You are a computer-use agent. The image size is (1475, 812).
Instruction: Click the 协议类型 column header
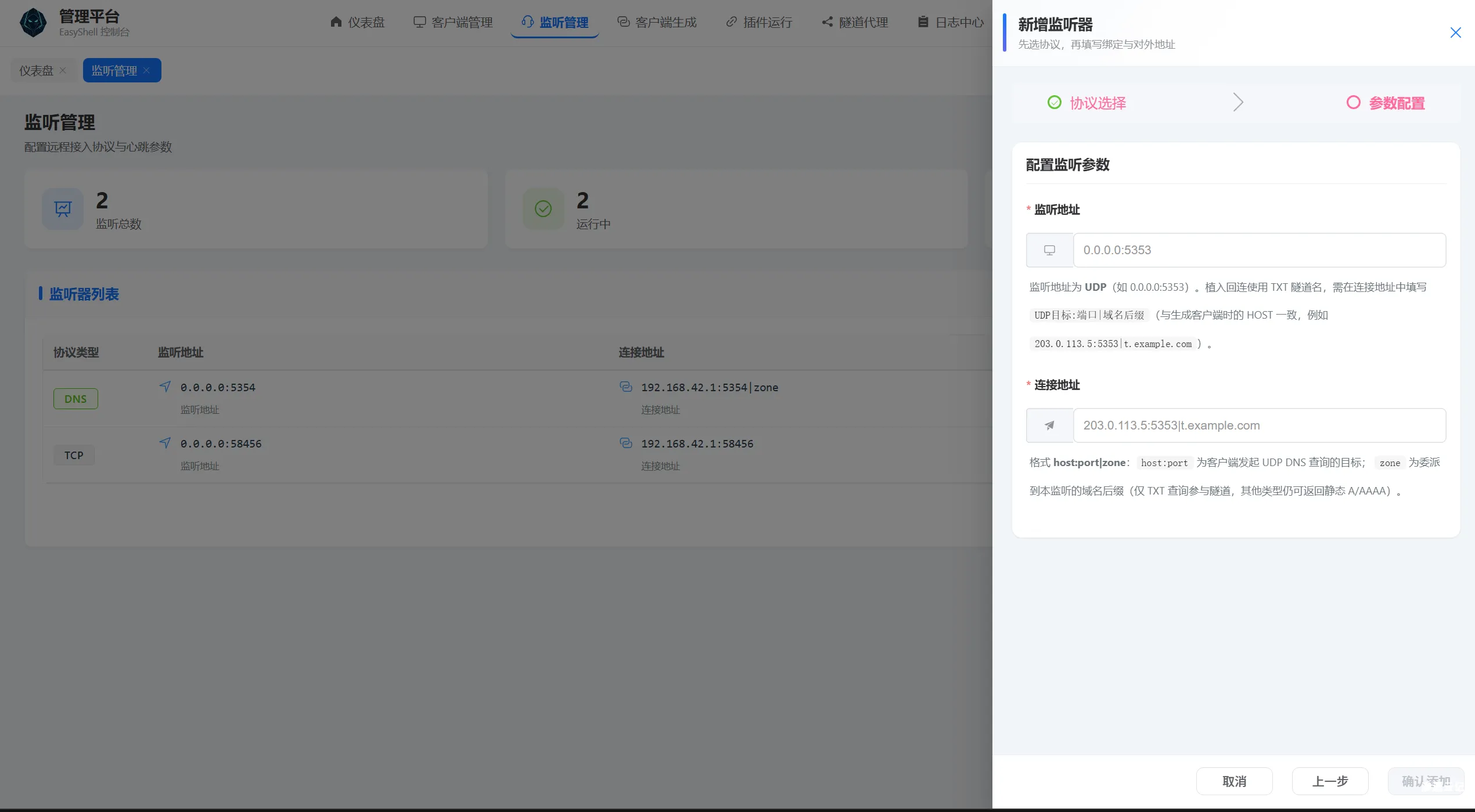(x=76, y=352)
